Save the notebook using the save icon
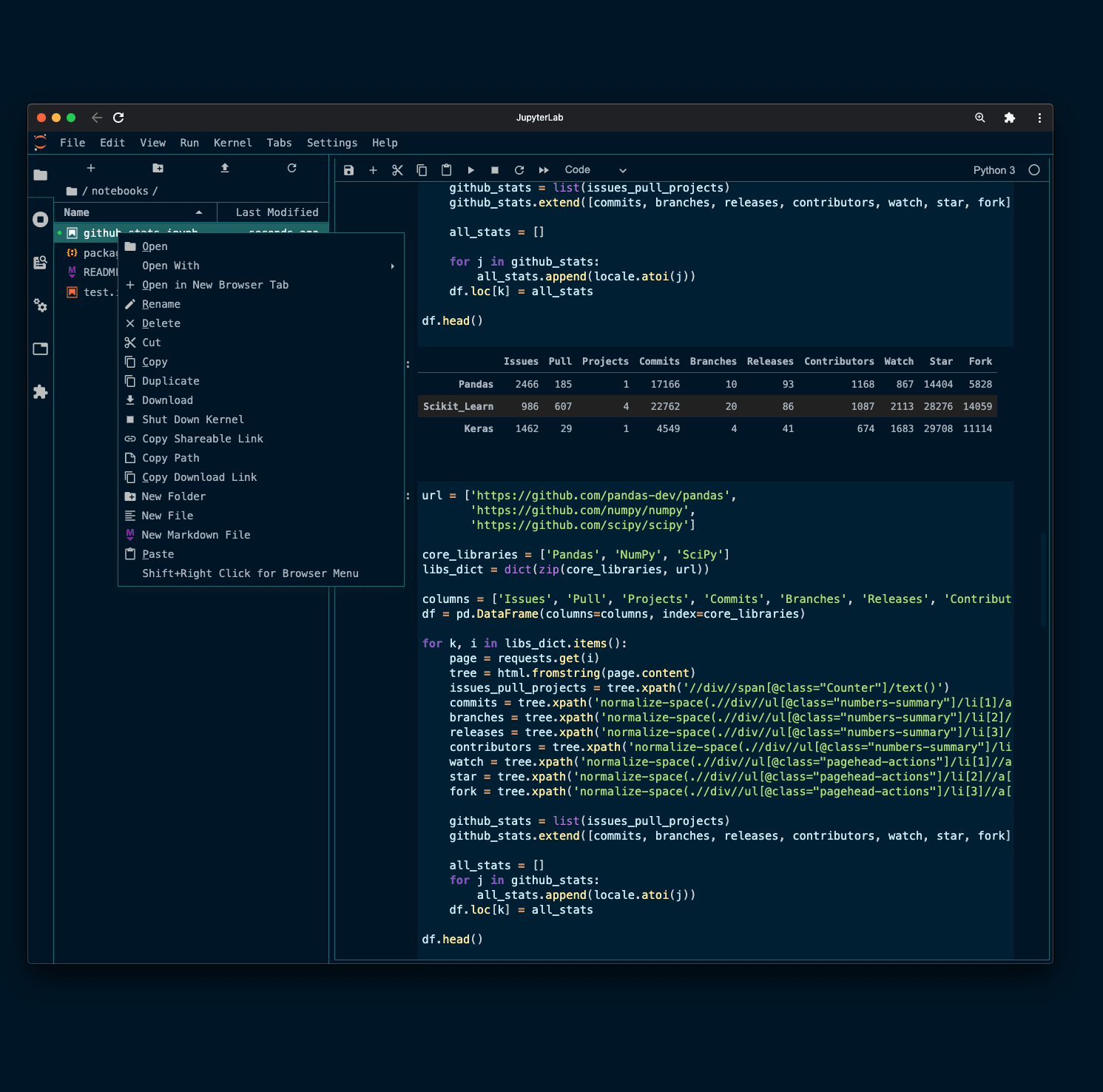 click(x=348, y=169)
